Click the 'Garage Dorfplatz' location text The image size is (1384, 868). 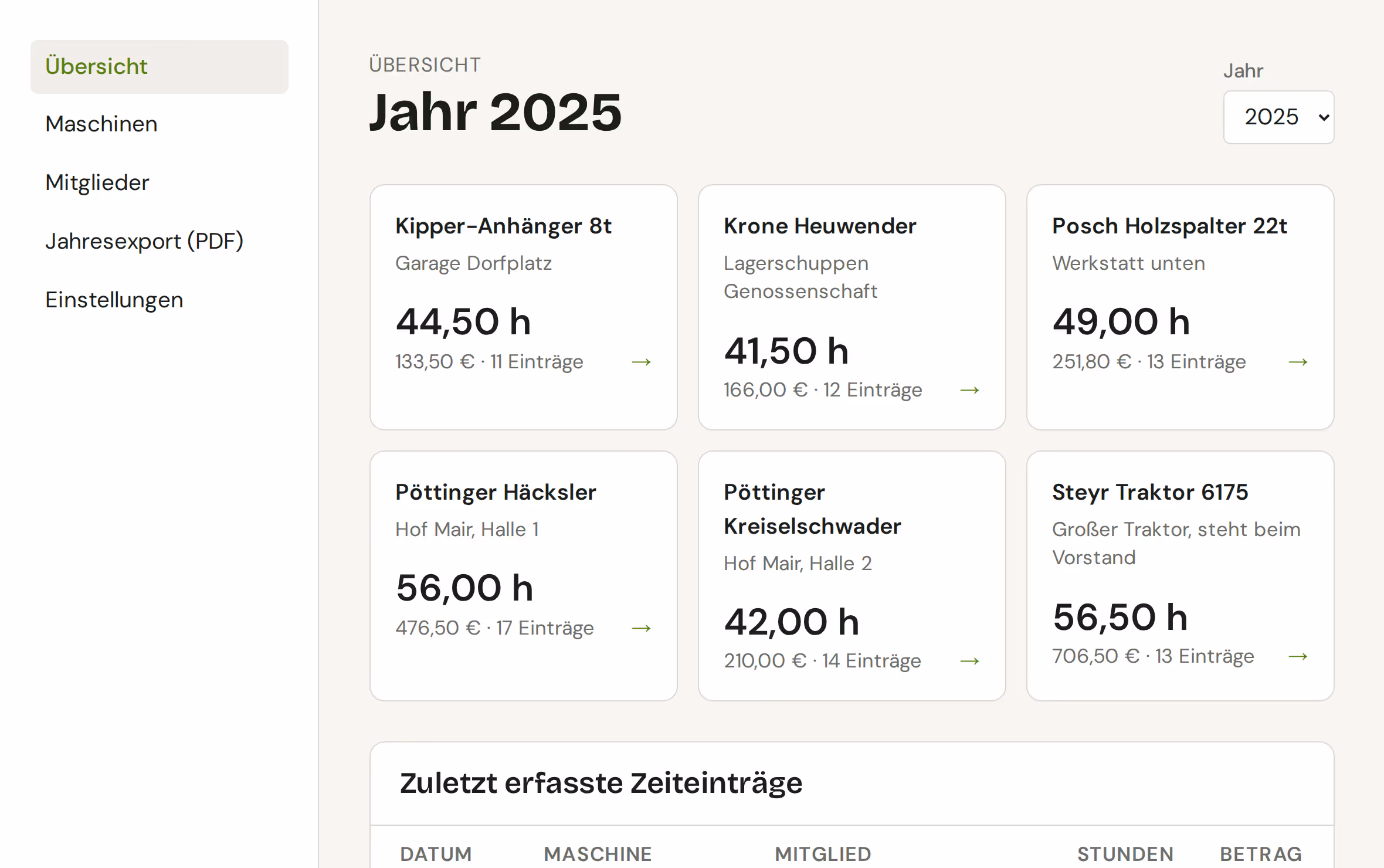point(473,264)
